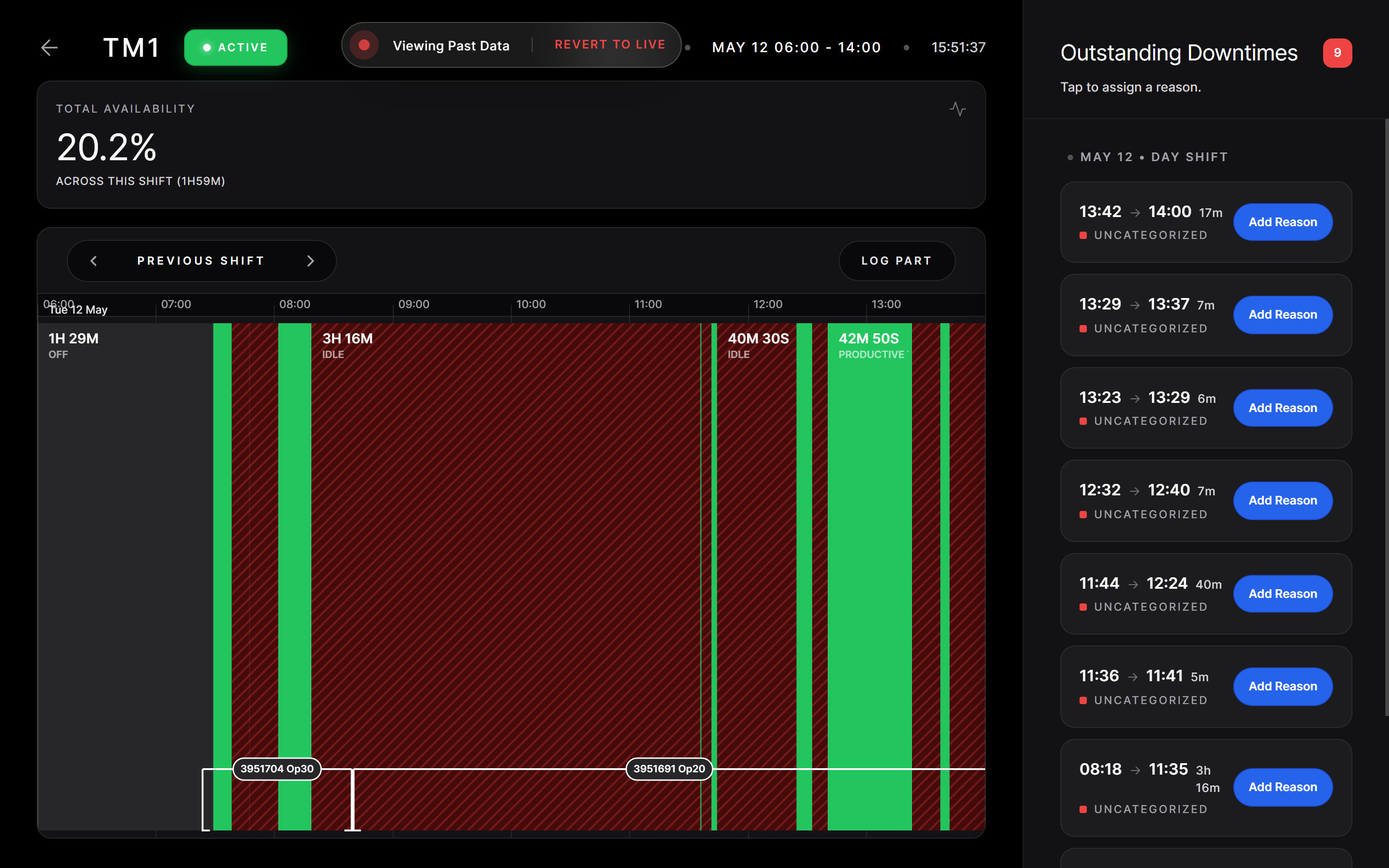
Task: Click the 12:00 timeline axis label
Action: 767,304
